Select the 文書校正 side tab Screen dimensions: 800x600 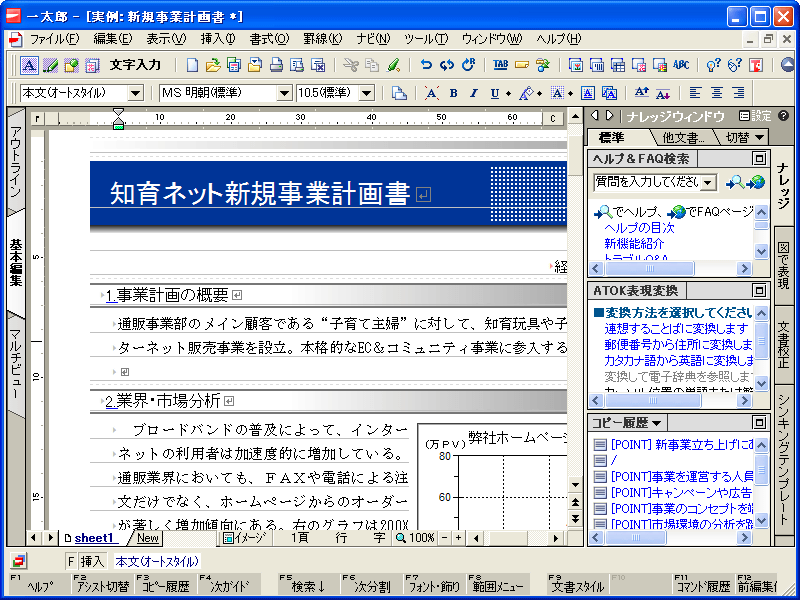784,345
